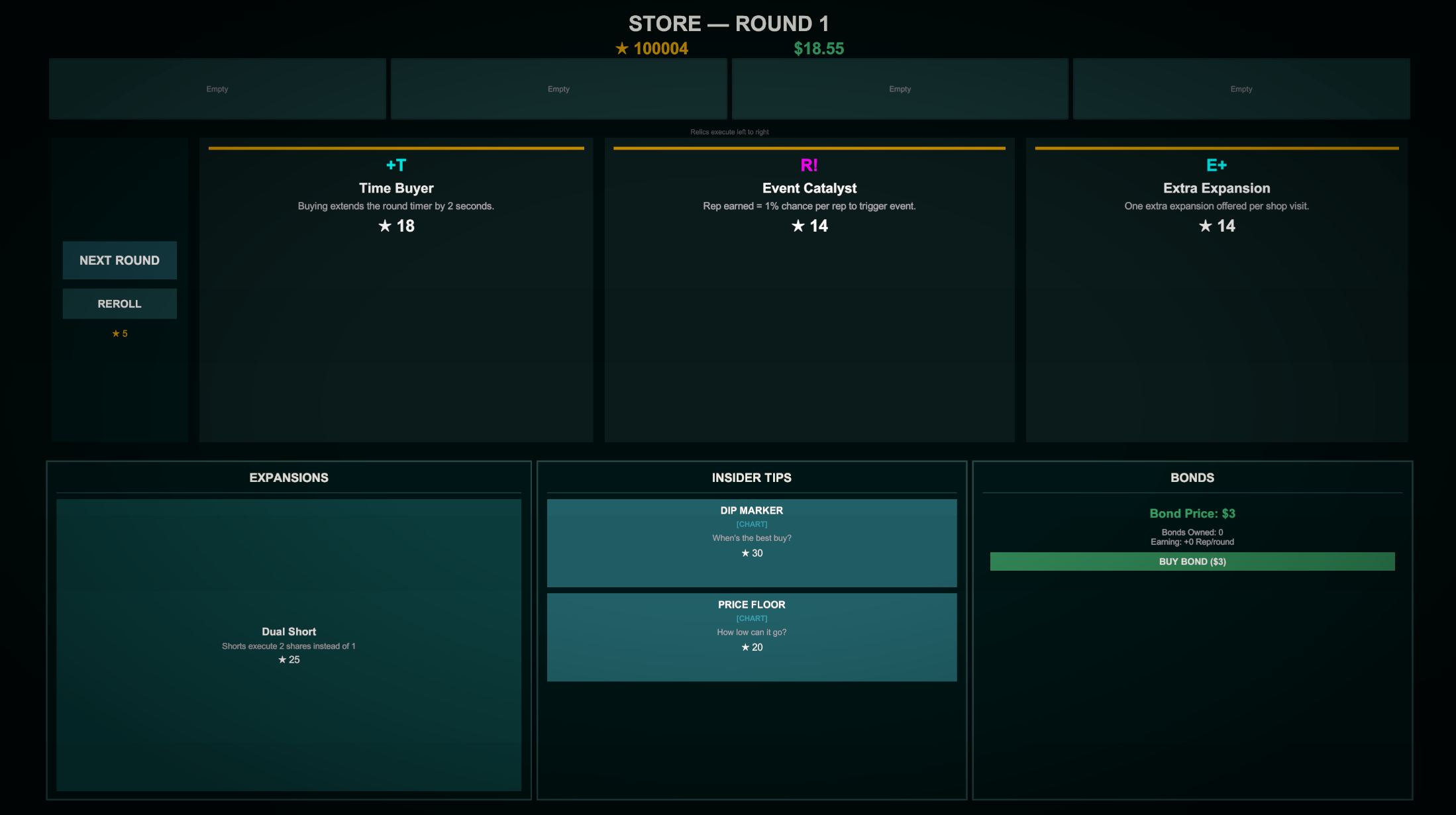Purchase the Dual Short expansion
Image resolution: width=1456 pixels, height=815 pixels.
289,644
